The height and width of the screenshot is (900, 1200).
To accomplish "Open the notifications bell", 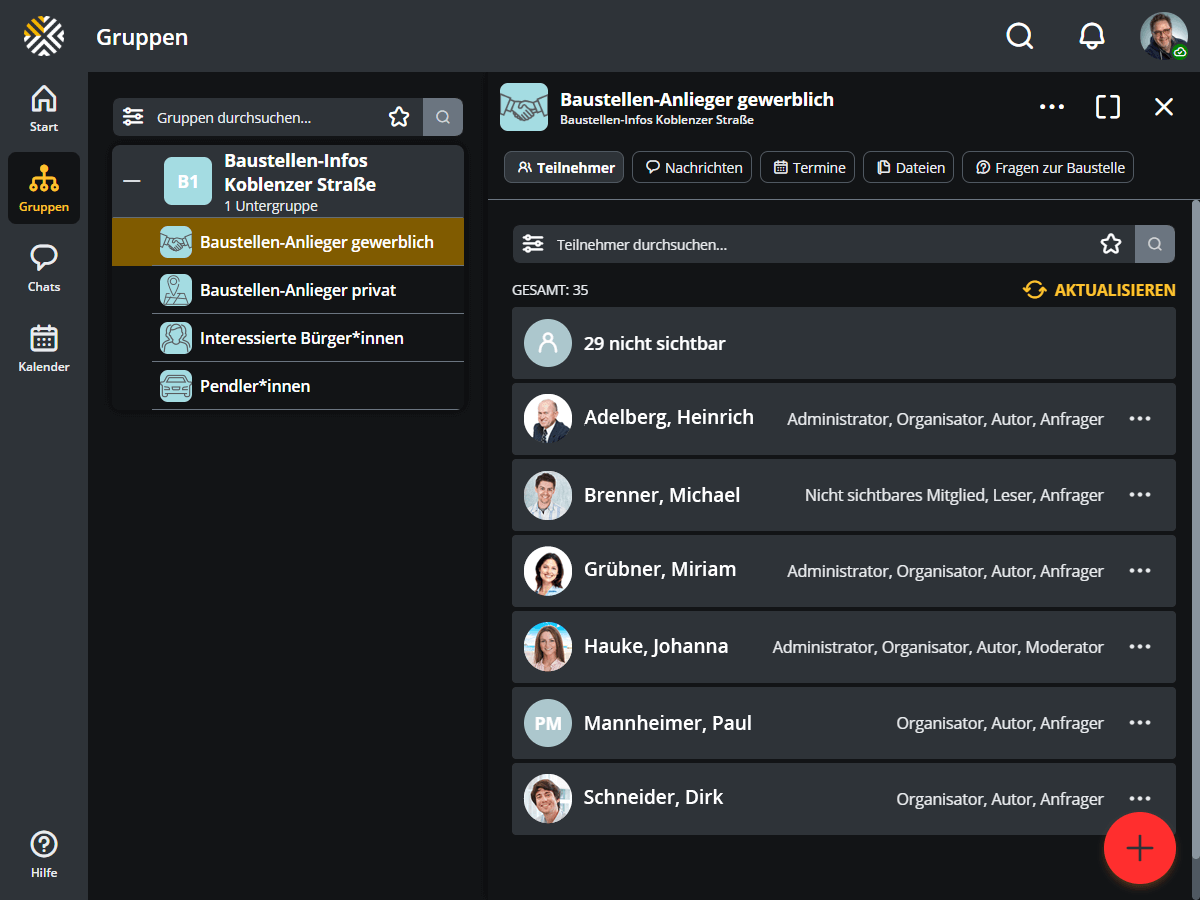I will click(1092, 37).
